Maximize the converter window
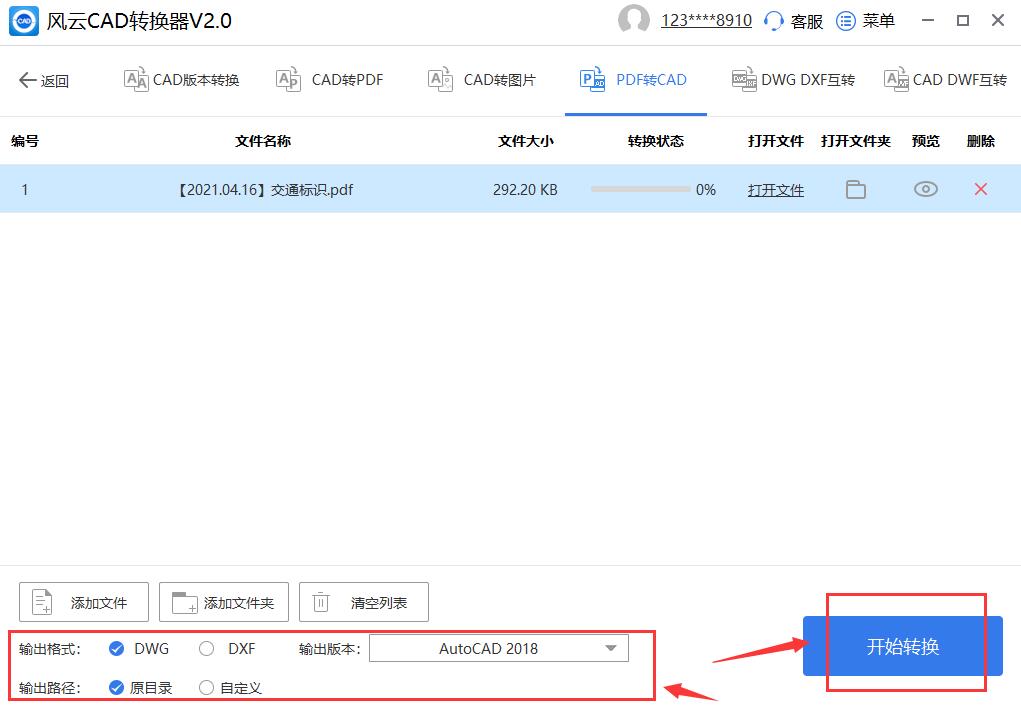The image size is (1021, 715). [x=963, y=21]
